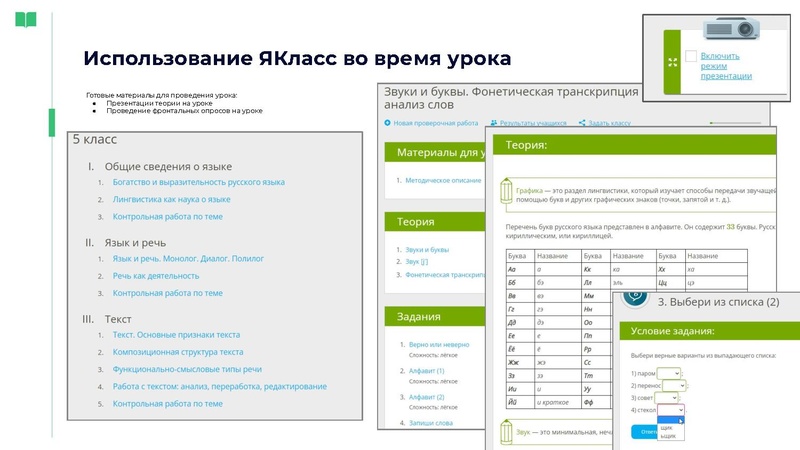800x450 pixels.
Task: Open task Алфавит (1)
Action: (427, 371)
